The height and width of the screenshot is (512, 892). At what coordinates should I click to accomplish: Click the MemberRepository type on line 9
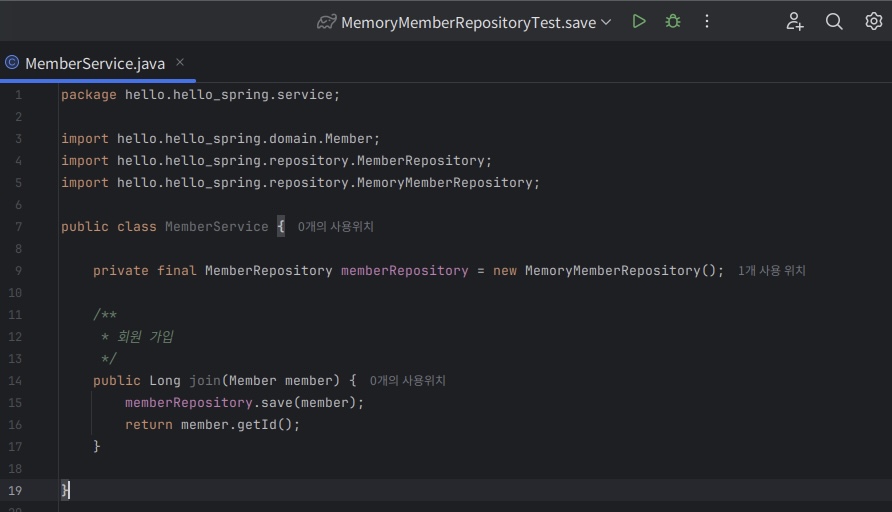click(269, 271)
